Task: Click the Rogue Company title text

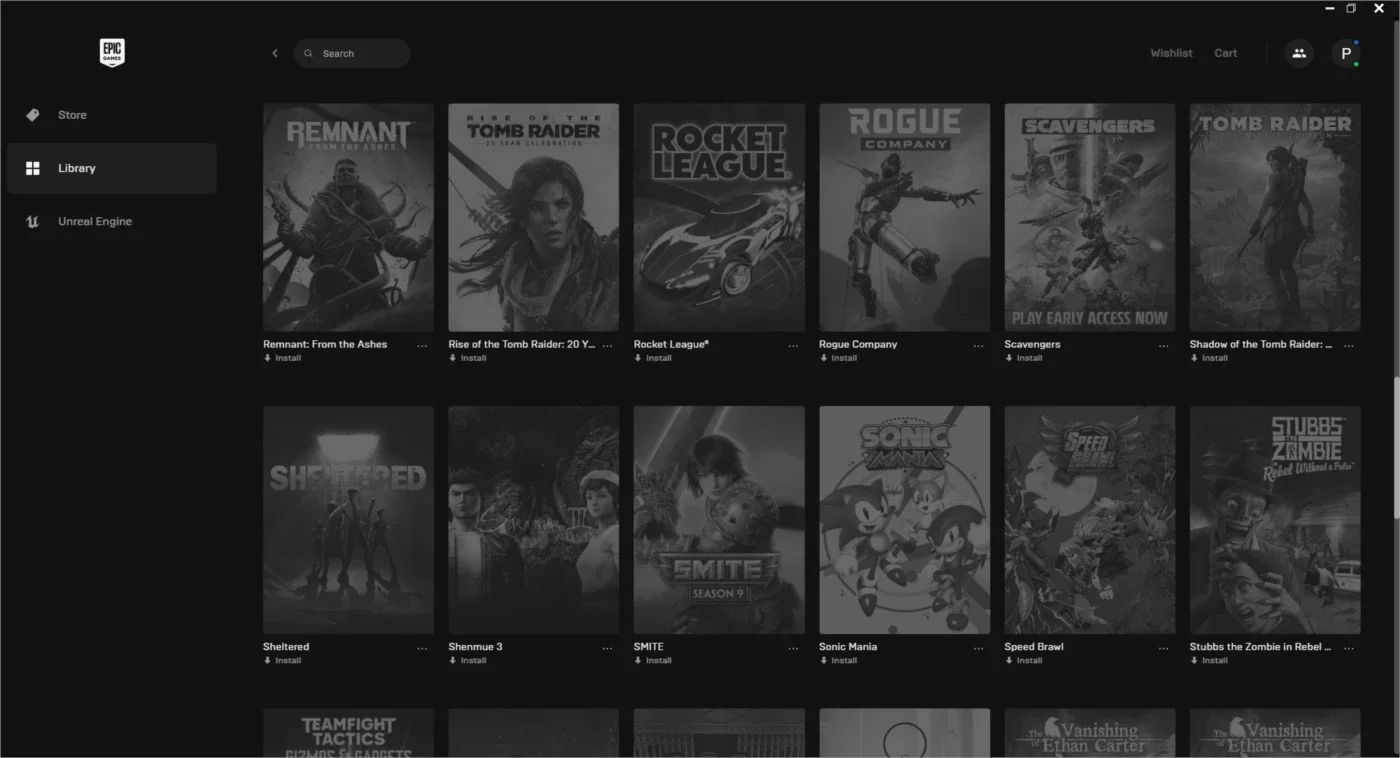Action: pos(858,344)
